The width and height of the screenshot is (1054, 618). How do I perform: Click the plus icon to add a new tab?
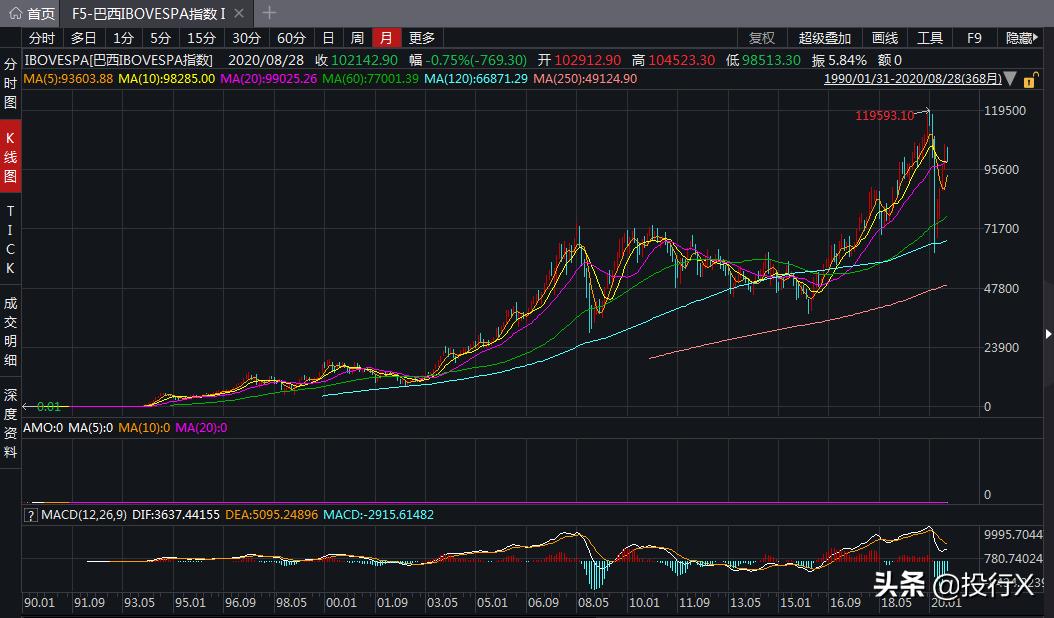pos(267,14)
